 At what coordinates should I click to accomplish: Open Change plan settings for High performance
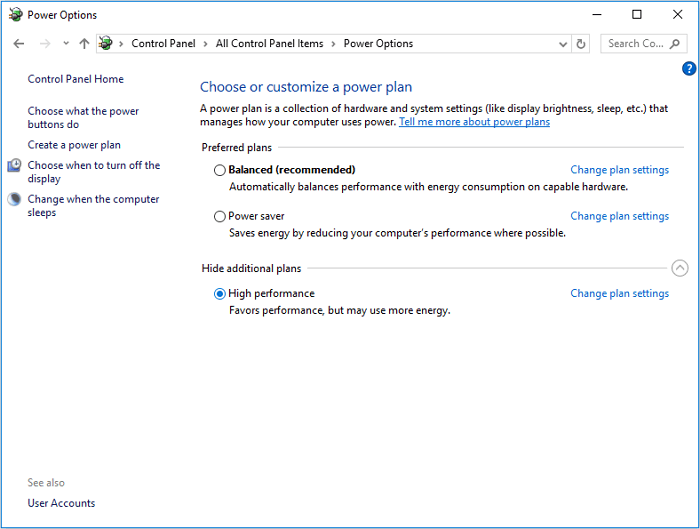(619, 294)
